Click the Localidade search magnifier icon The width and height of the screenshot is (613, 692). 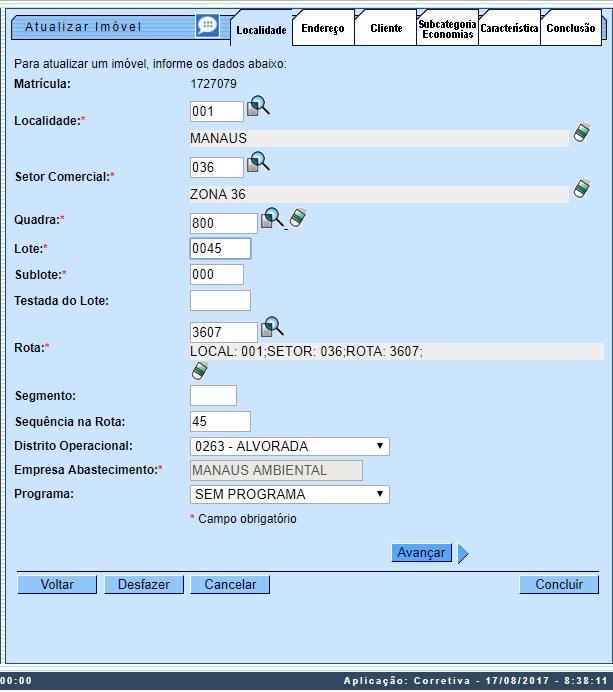259,106
